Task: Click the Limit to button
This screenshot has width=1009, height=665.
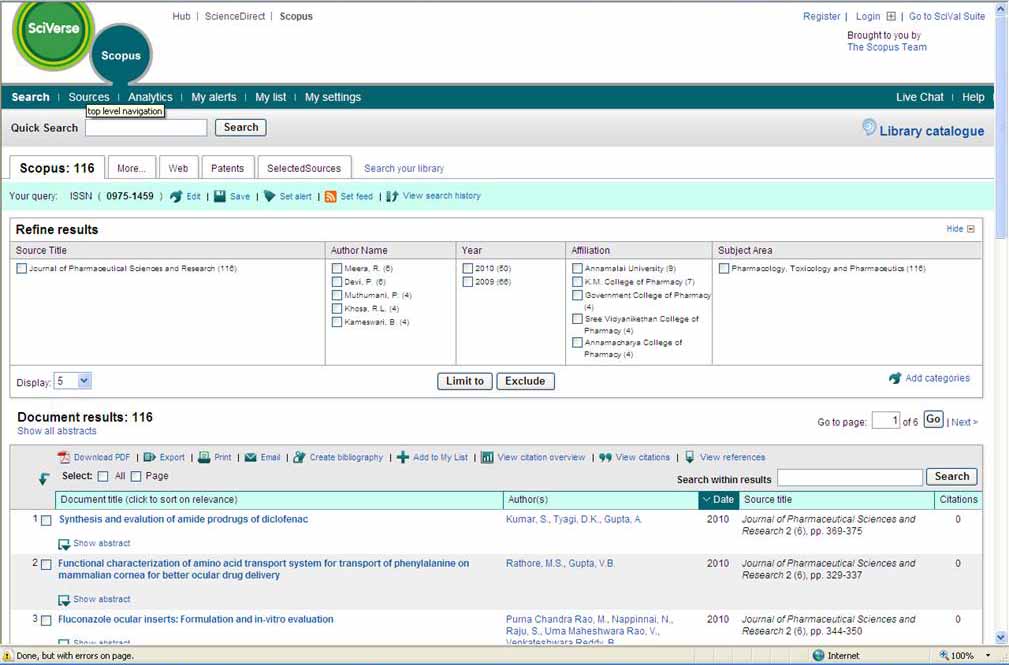Action: click(x=465, y=381)
